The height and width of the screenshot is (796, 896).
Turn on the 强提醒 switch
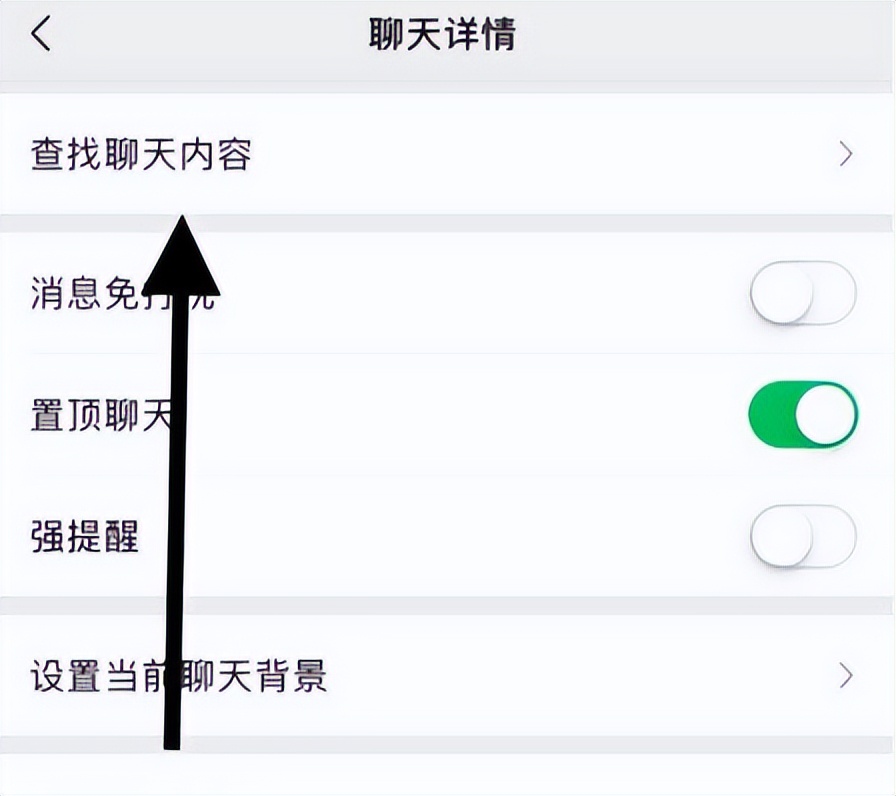click(801, 537)
